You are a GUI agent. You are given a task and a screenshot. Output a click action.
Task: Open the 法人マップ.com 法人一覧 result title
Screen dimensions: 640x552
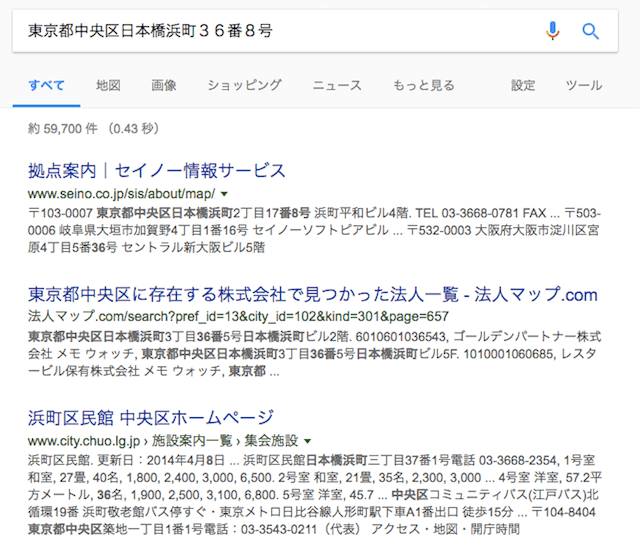pos(313,294)
